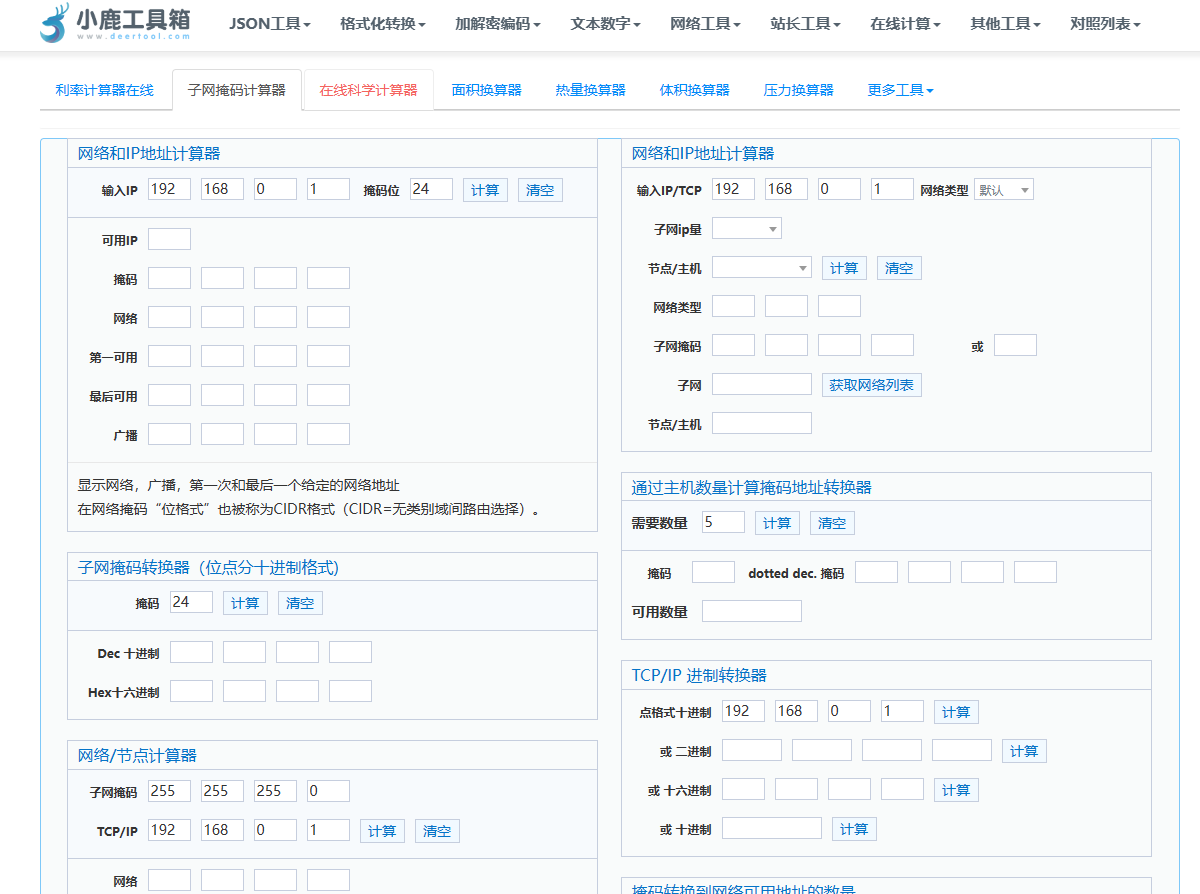Switch to the 体积换算器 tab
This screenshot has width=1200, height=894.
click(x=695, y=90)
